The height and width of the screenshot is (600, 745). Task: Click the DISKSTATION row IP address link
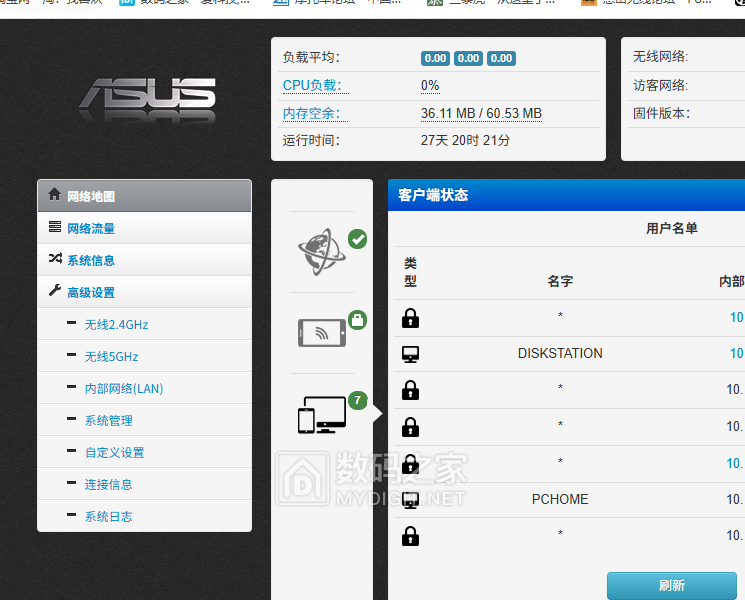(737, 353)
